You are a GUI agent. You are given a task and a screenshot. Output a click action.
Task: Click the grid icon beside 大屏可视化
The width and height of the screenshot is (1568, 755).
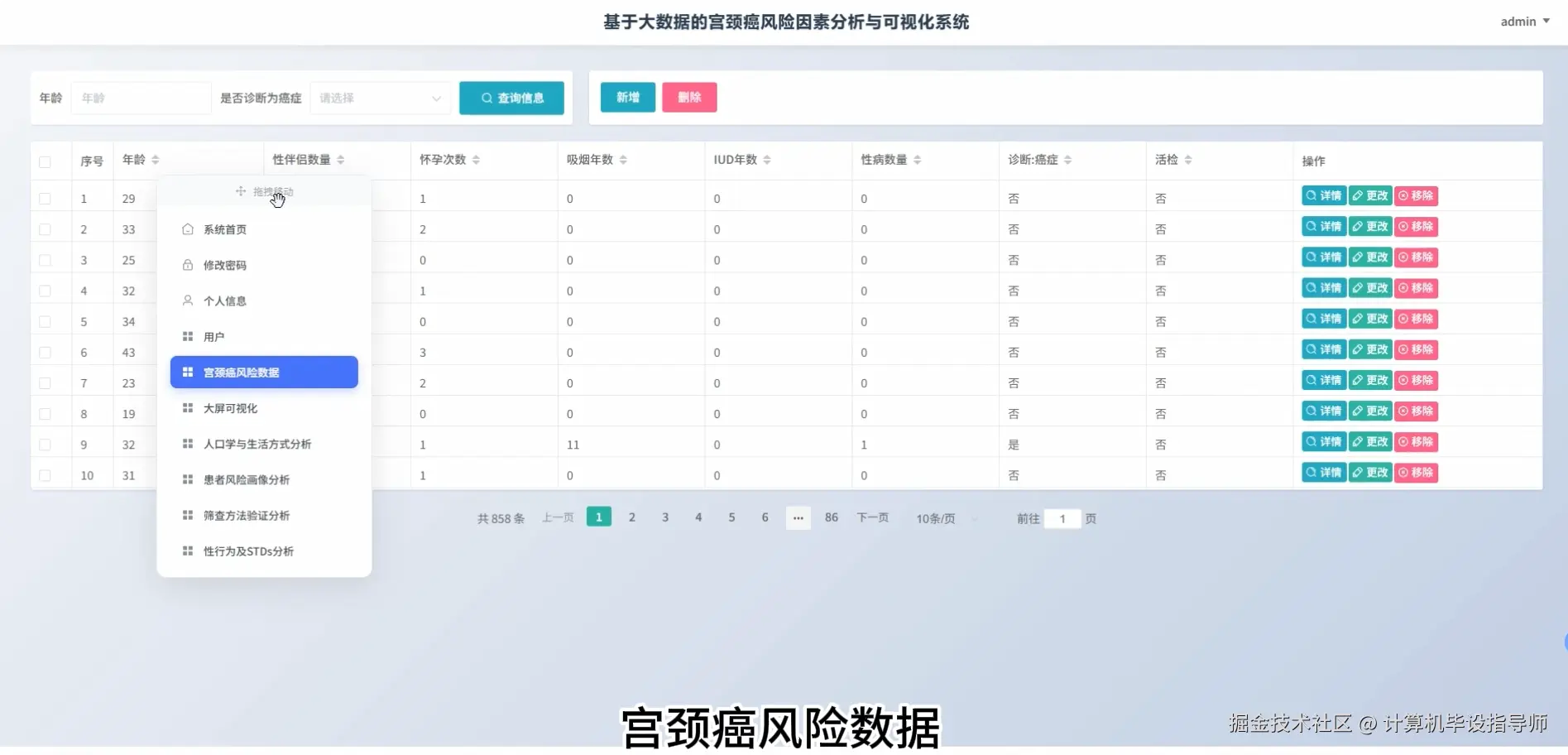[x=188, y=408]
